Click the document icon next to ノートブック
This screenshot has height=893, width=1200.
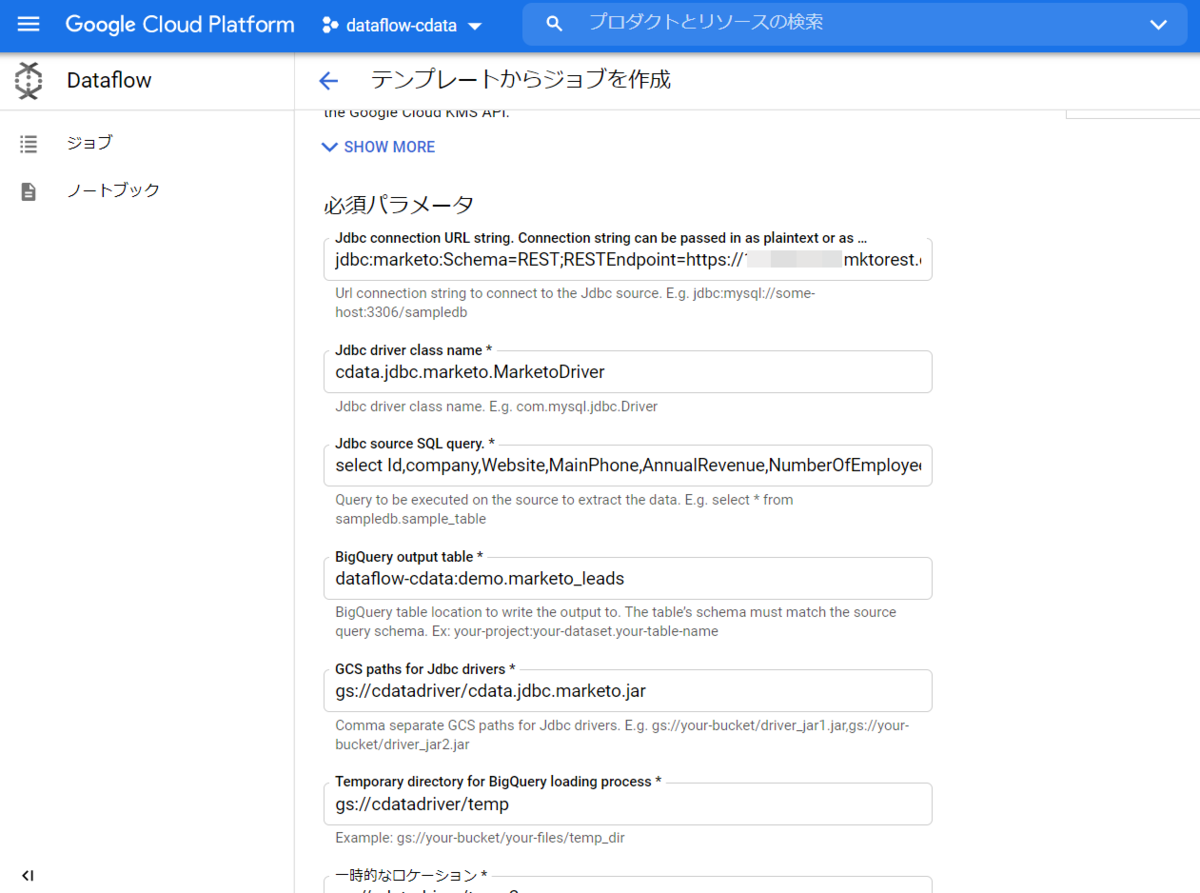(x=28, y=190)
